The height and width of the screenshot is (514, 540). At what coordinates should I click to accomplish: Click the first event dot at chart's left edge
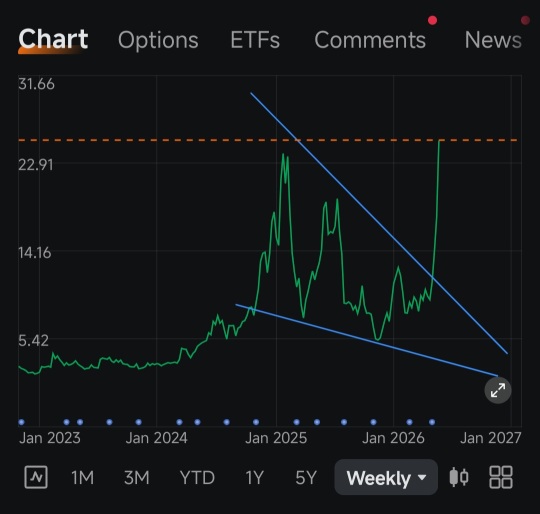click(22, 422)
